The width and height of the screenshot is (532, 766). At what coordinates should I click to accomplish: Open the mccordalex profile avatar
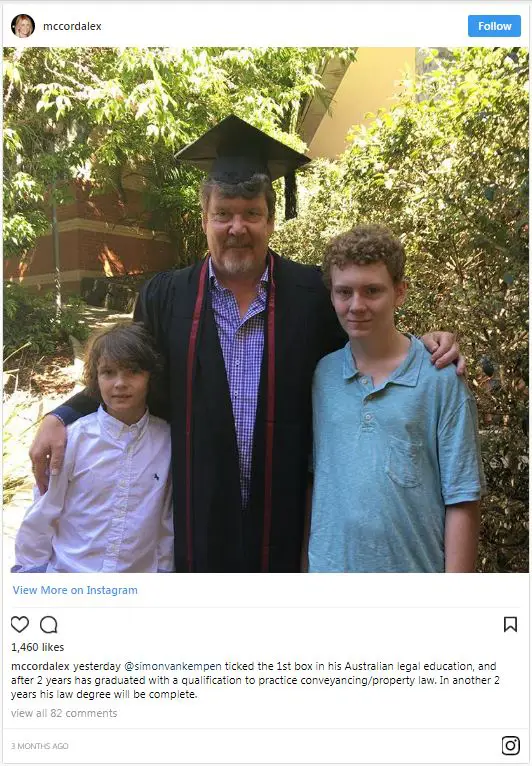[x=23, y=26]
